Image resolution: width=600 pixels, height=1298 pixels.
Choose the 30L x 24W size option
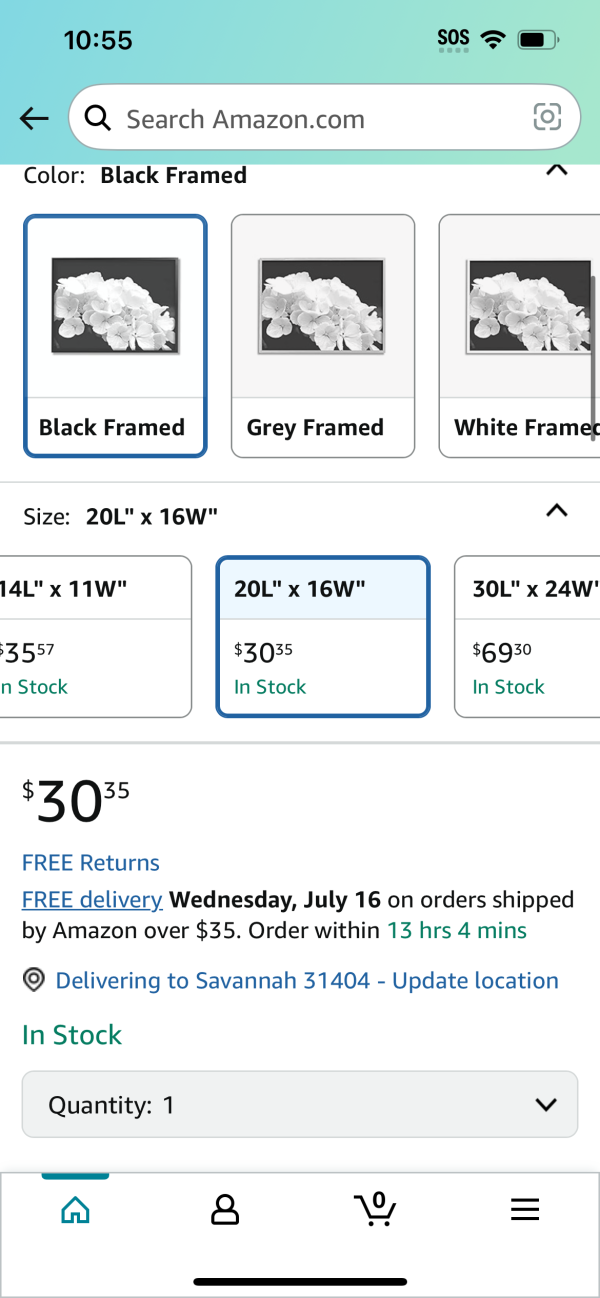click(x=527, y=636)
